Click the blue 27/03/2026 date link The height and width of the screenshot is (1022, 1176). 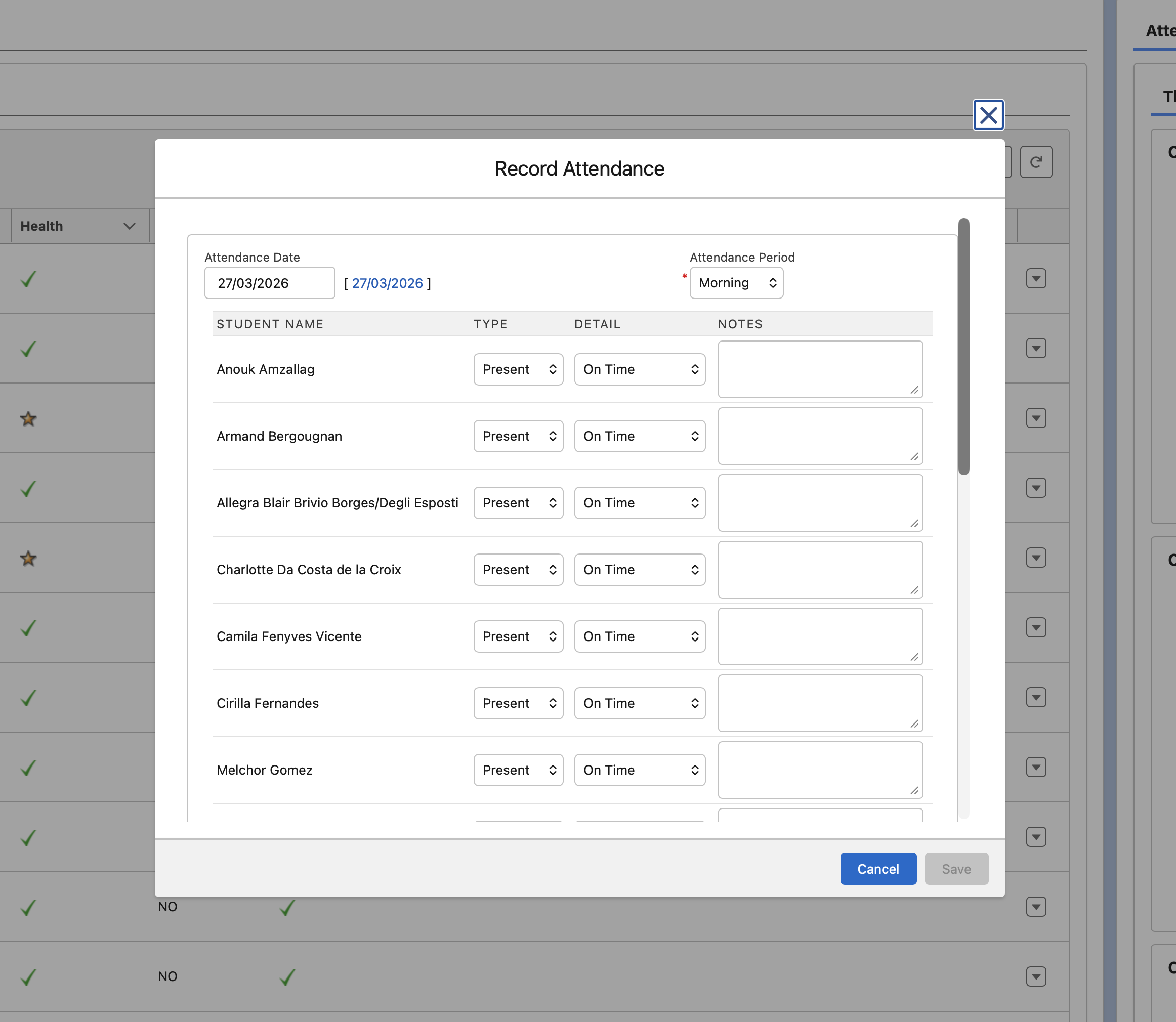click(387, 283)
